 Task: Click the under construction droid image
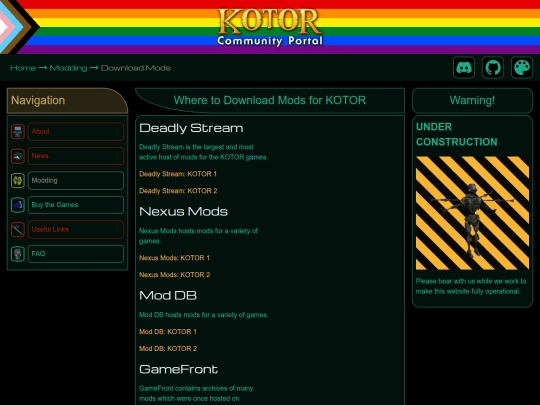472,213
